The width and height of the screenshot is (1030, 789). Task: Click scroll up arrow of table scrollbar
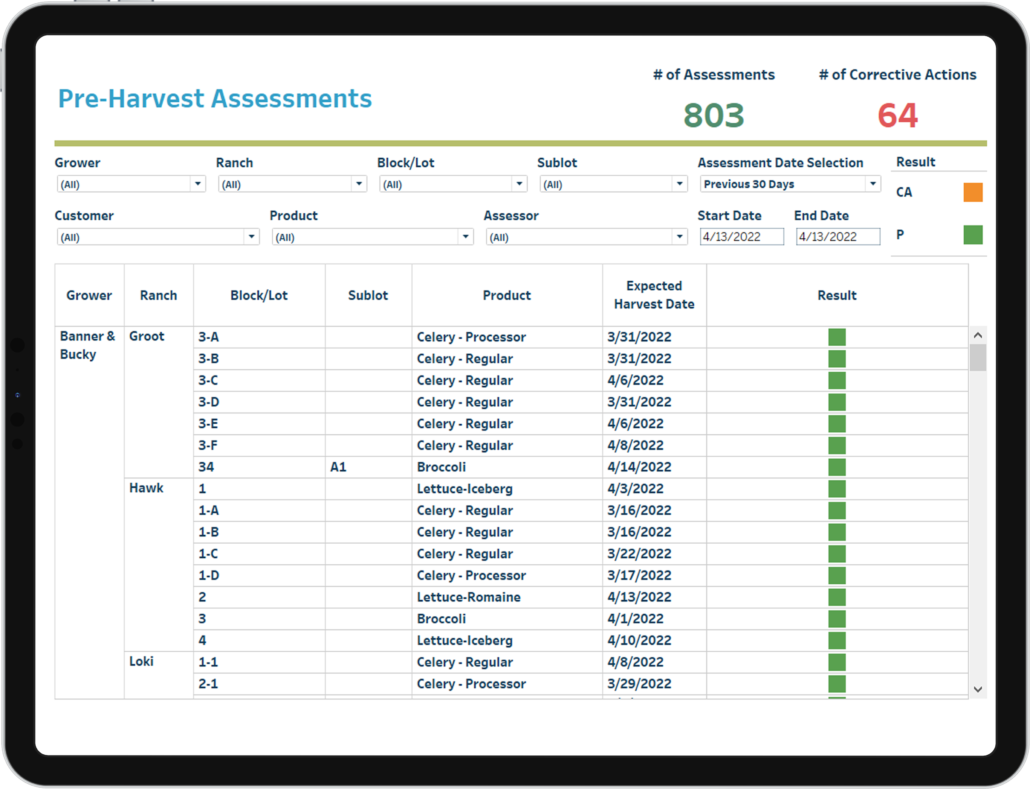pos(978,335)
